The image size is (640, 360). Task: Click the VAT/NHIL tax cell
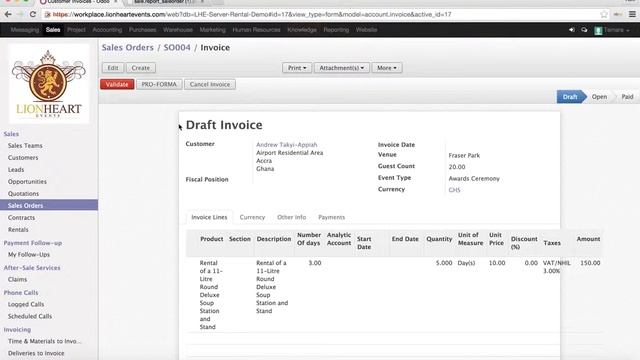tap(557, 267)
